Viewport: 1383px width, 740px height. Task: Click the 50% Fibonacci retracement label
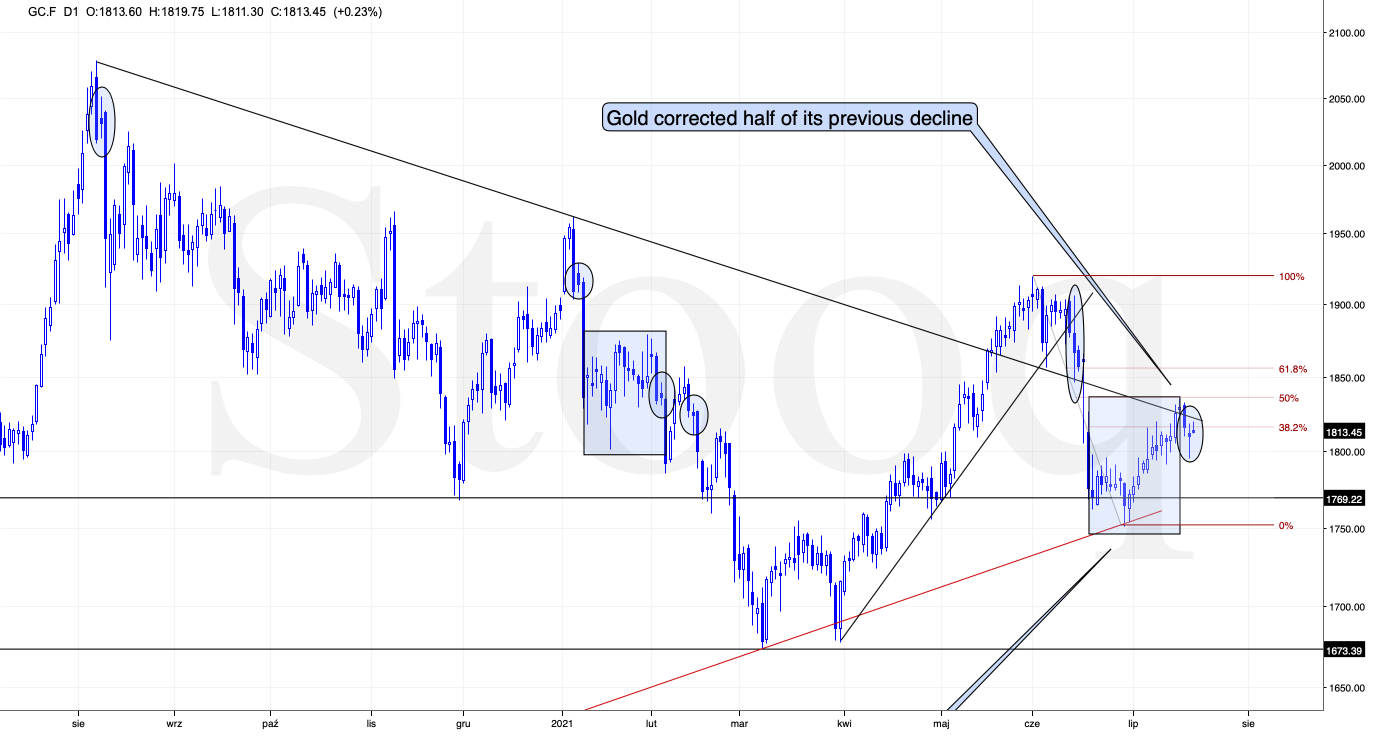coord(1289,398)
